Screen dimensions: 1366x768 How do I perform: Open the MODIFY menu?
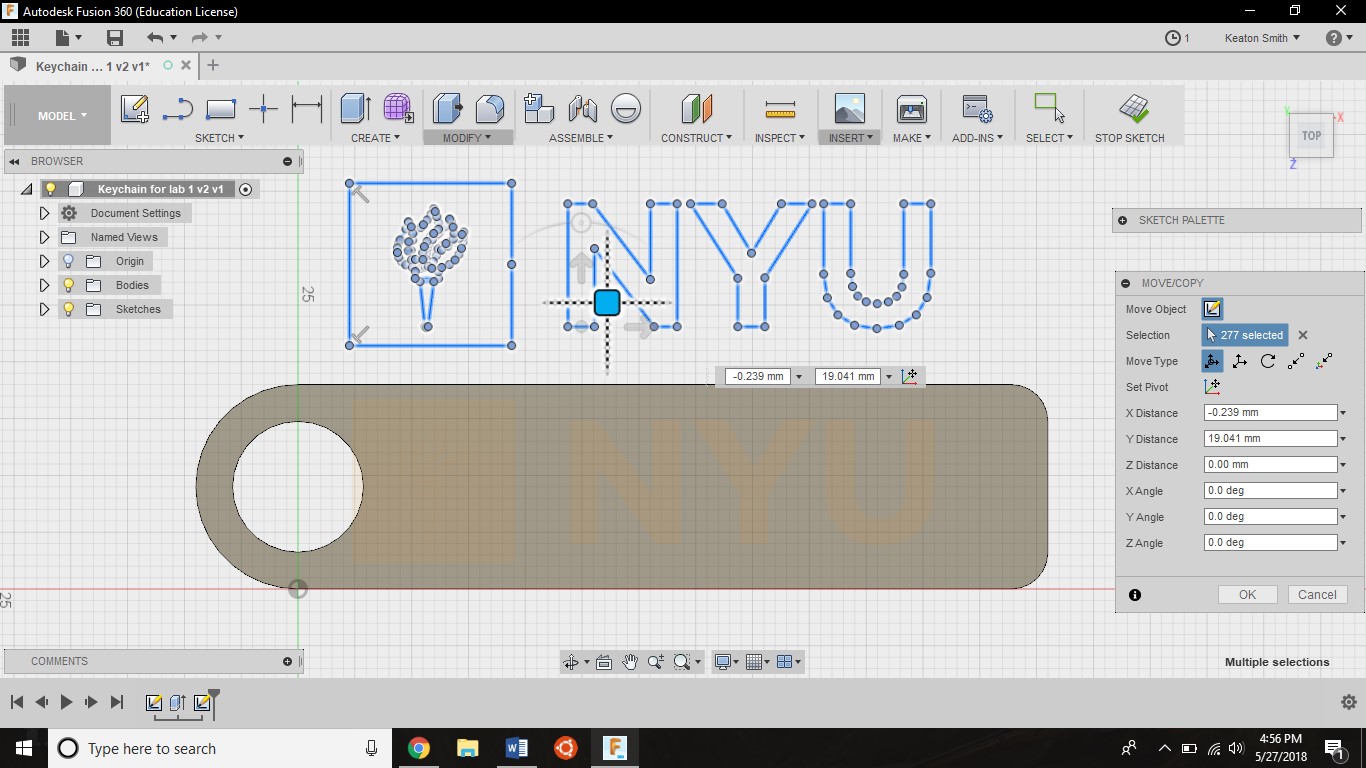coord(467,138)
